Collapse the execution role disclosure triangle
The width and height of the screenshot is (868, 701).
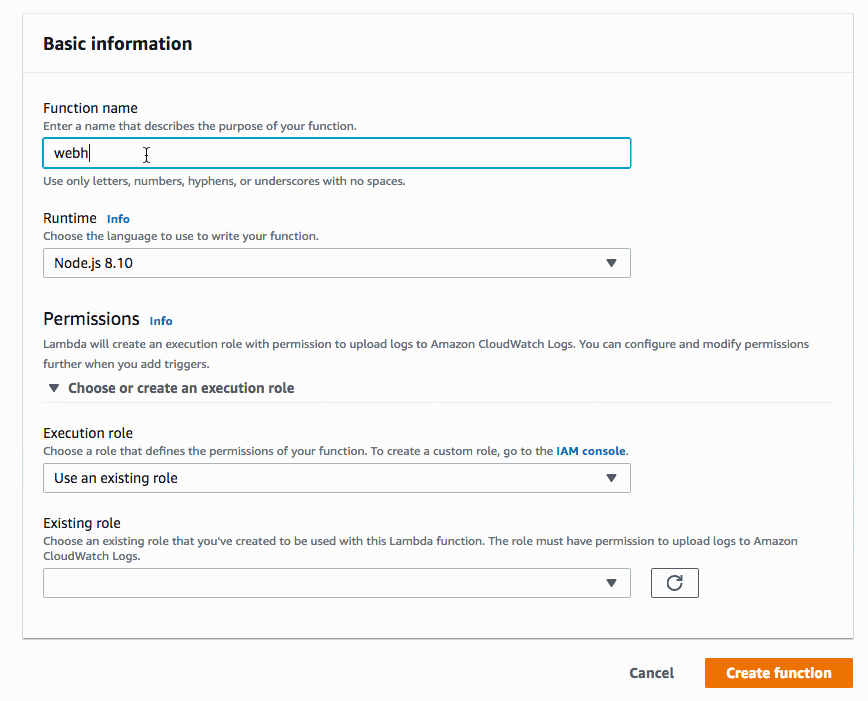54,388
